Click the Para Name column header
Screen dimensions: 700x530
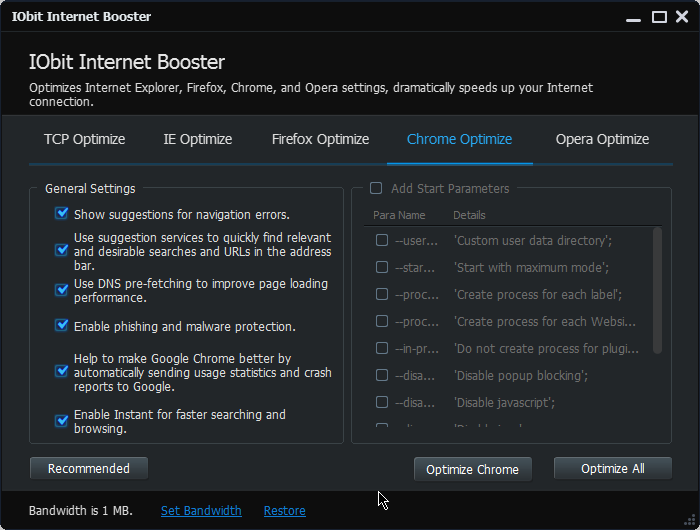point(399,215)
